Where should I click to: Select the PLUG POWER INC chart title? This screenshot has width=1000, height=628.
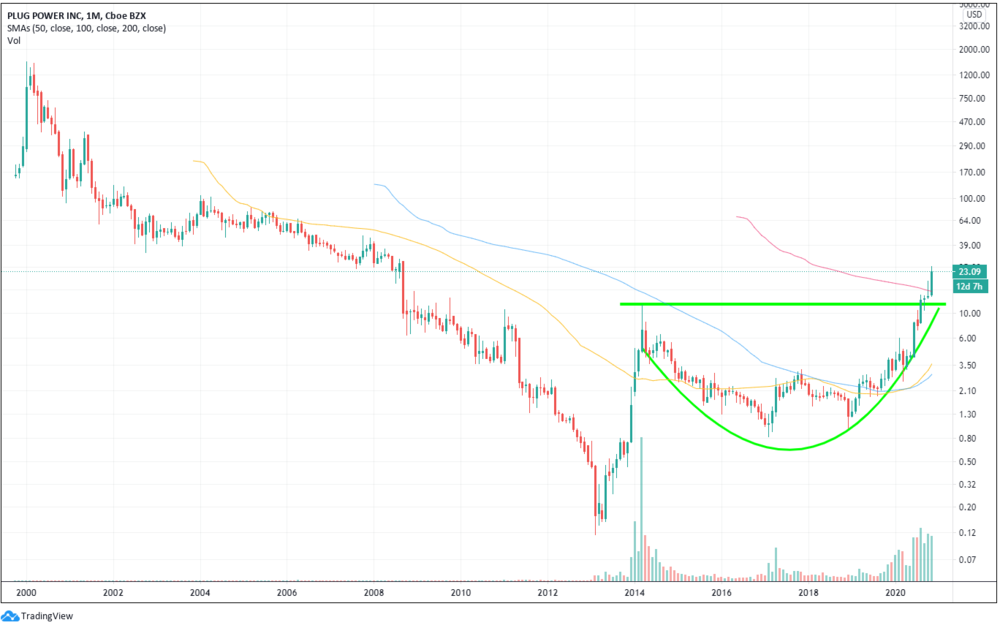coord(77,16)
